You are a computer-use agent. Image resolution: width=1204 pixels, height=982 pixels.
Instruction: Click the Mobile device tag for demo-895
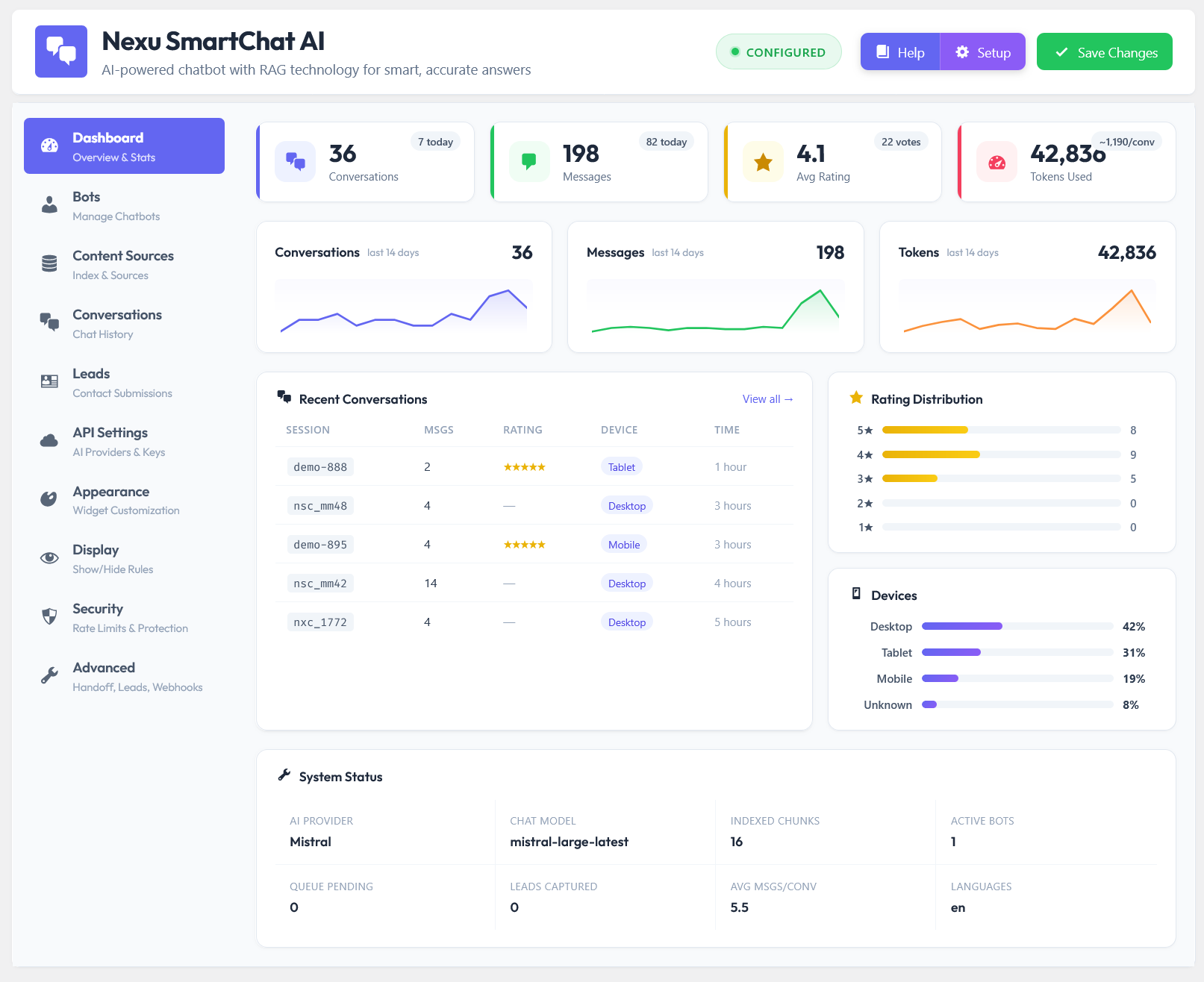point(624,544)
